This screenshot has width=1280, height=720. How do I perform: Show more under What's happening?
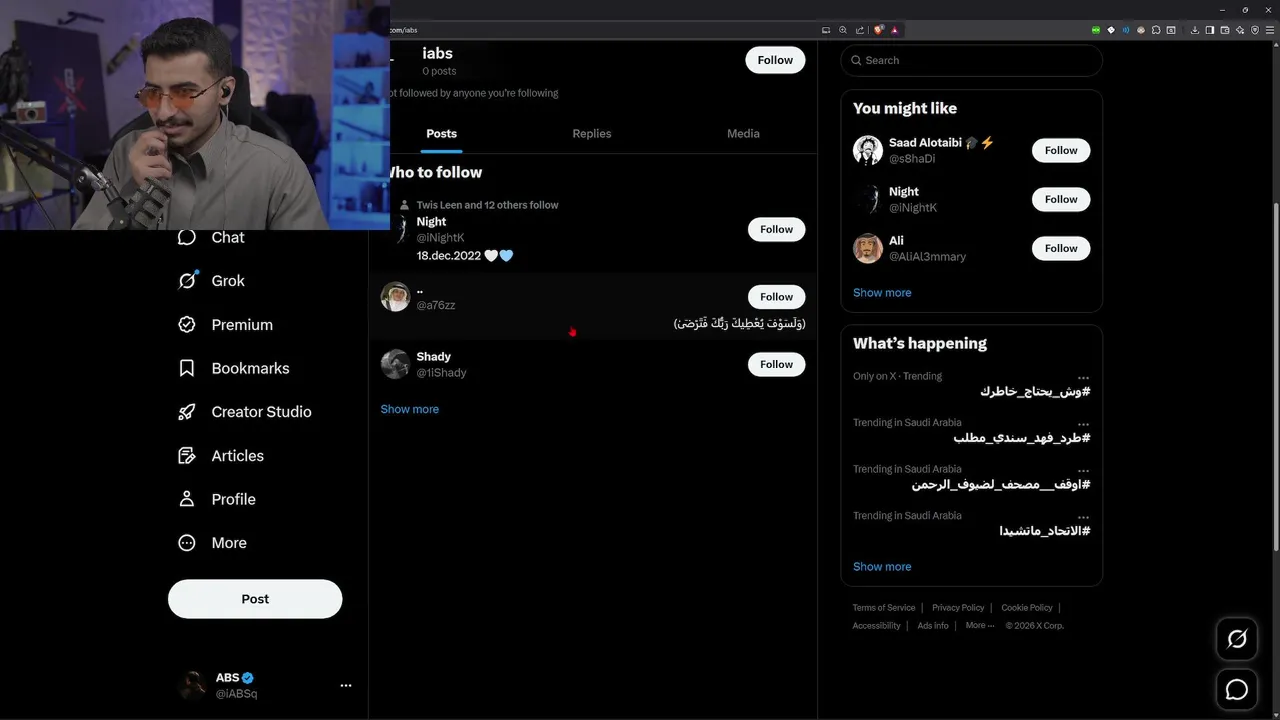click(x=882, y=567)
